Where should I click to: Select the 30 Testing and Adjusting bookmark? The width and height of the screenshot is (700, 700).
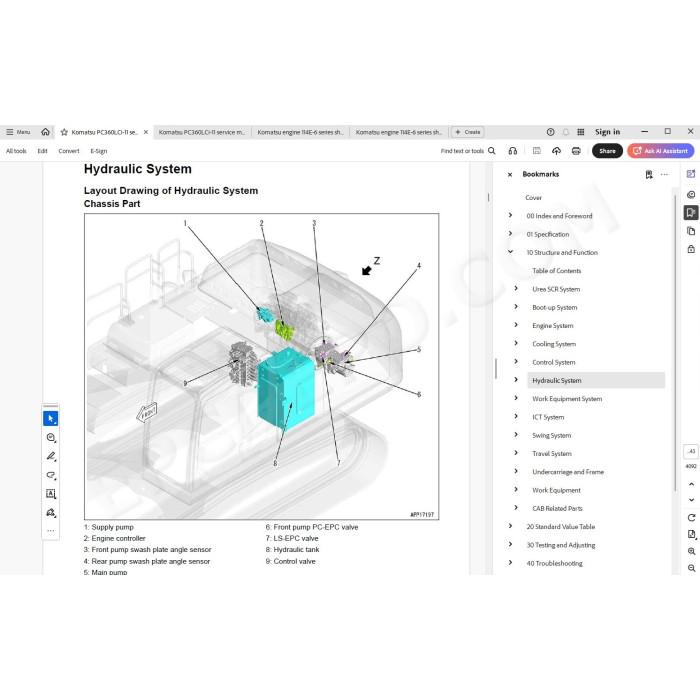pos(561,545)
